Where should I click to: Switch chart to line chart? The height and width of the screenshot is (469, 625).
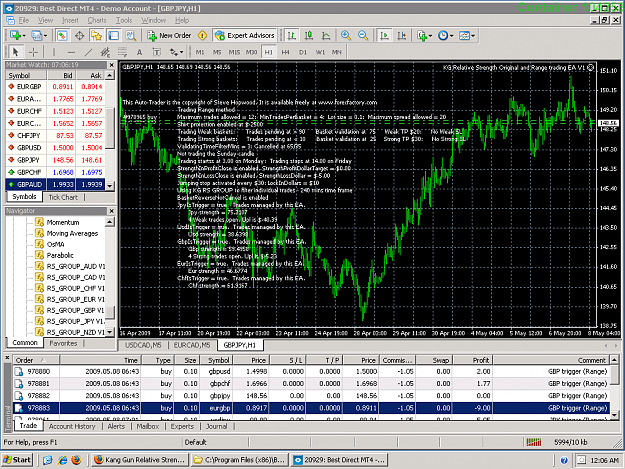[x=326, y=35]
